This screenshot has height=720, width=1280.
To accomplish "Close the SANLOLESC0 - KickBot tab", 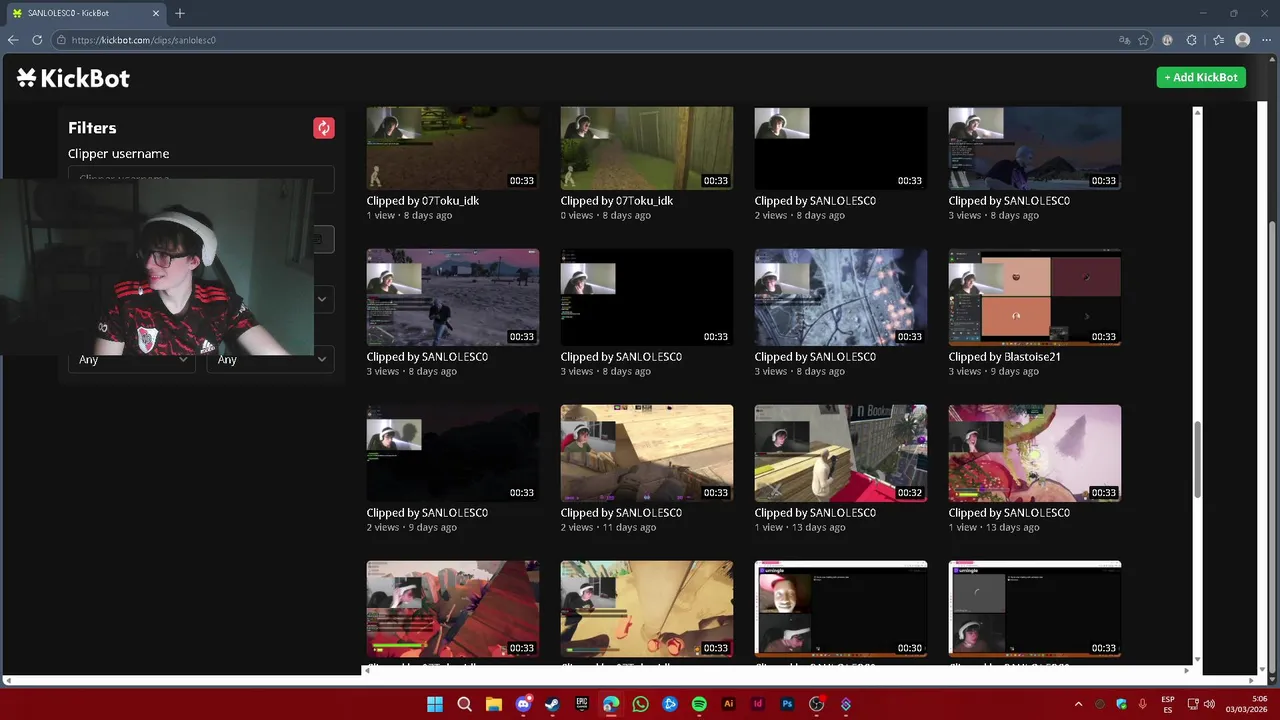I will (x=156, y=13).
